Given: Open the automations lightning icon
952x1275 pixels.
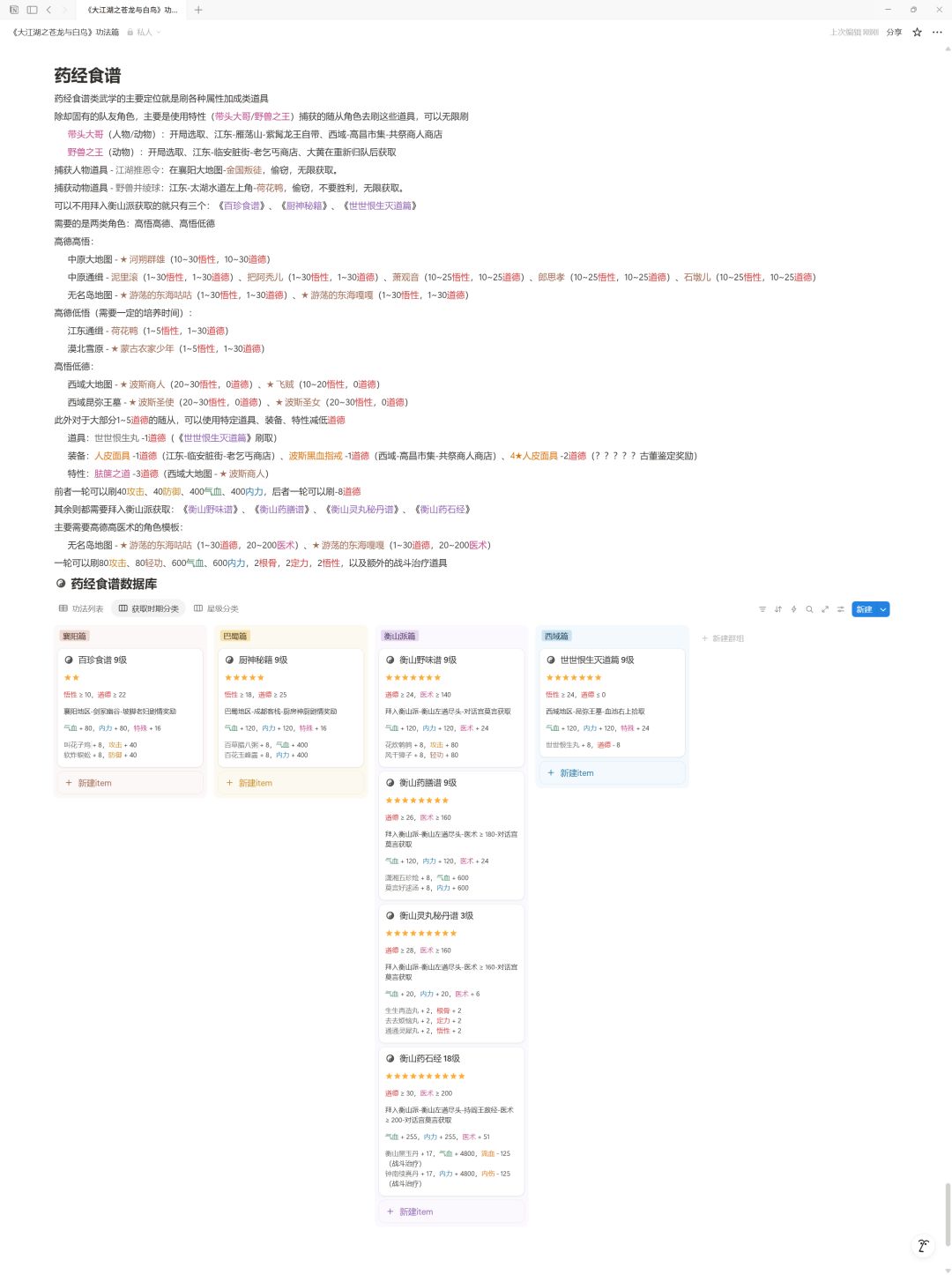Looking at the screenshot, I should [x=793, y=609].
